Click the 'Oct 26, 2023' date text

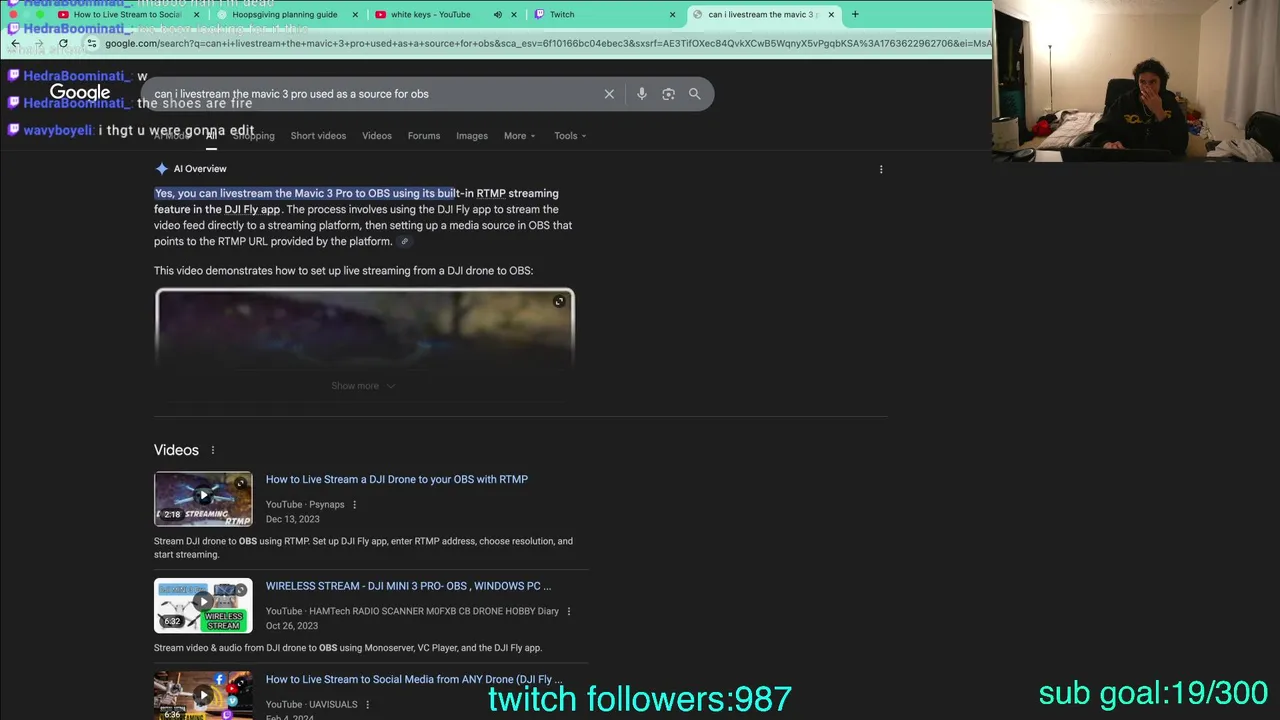pyautogui.click(x=292, y=626)
